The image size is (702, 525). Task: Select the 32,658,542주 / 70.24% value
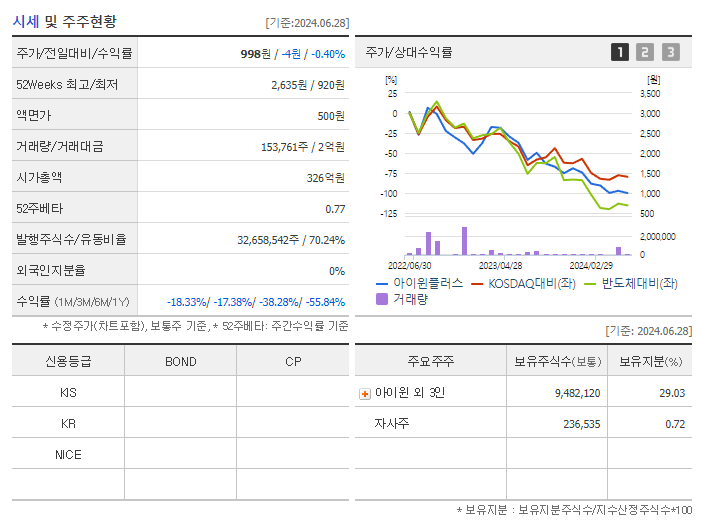[x=291, y=240]
